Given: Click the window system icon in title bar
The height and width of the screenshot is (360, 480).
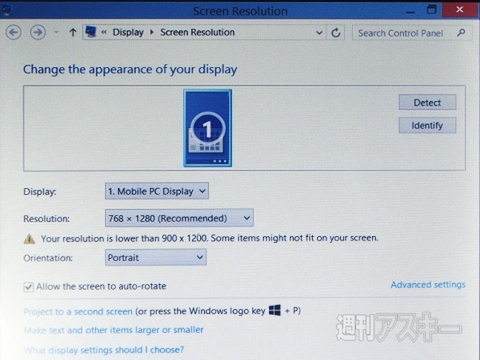Looking at the screenshot, I should [x=7, y=10].
